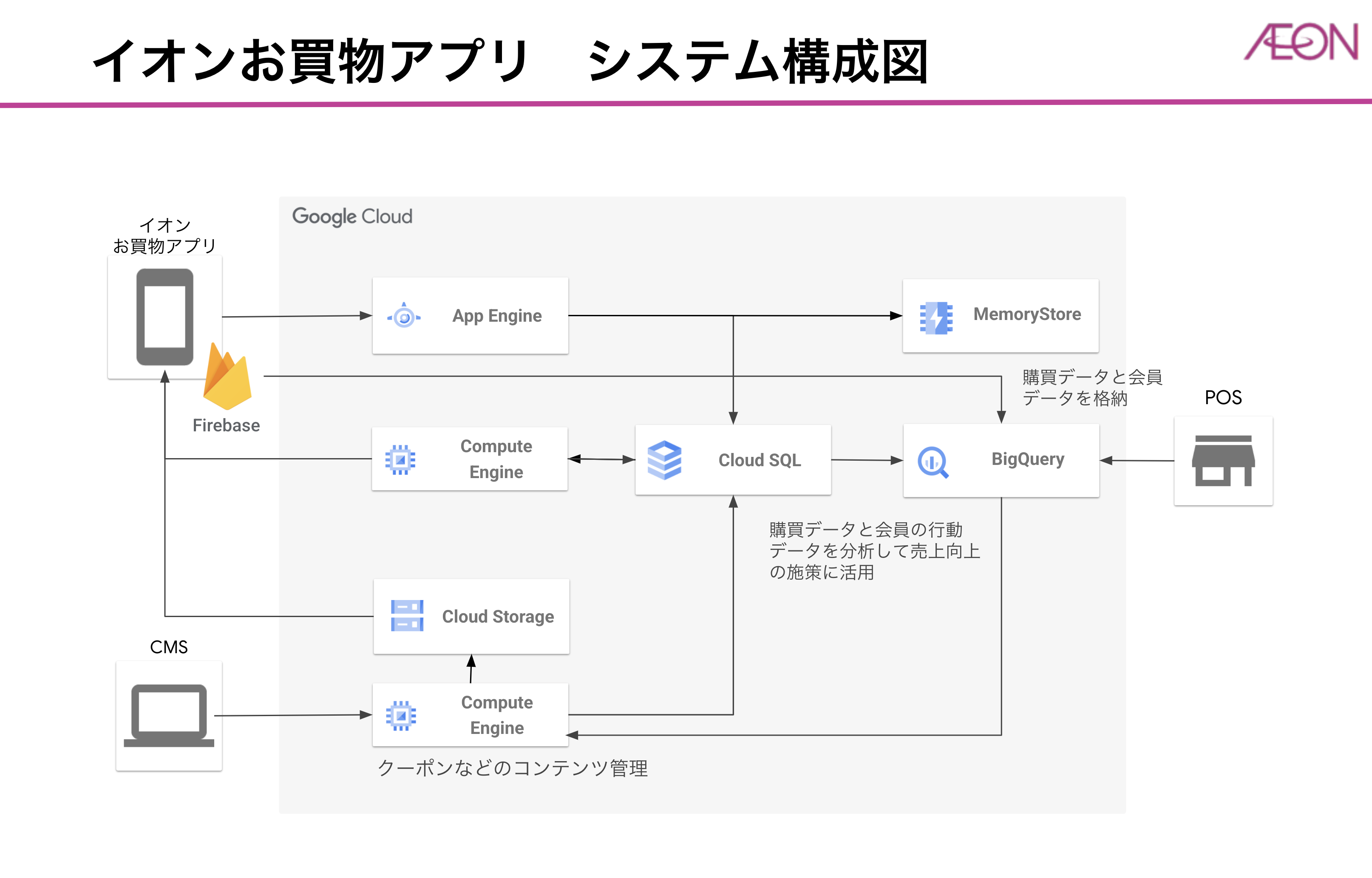Click the App Engine icon
Viewport: 1372px width, 878px height.
(x=404, y=315)
